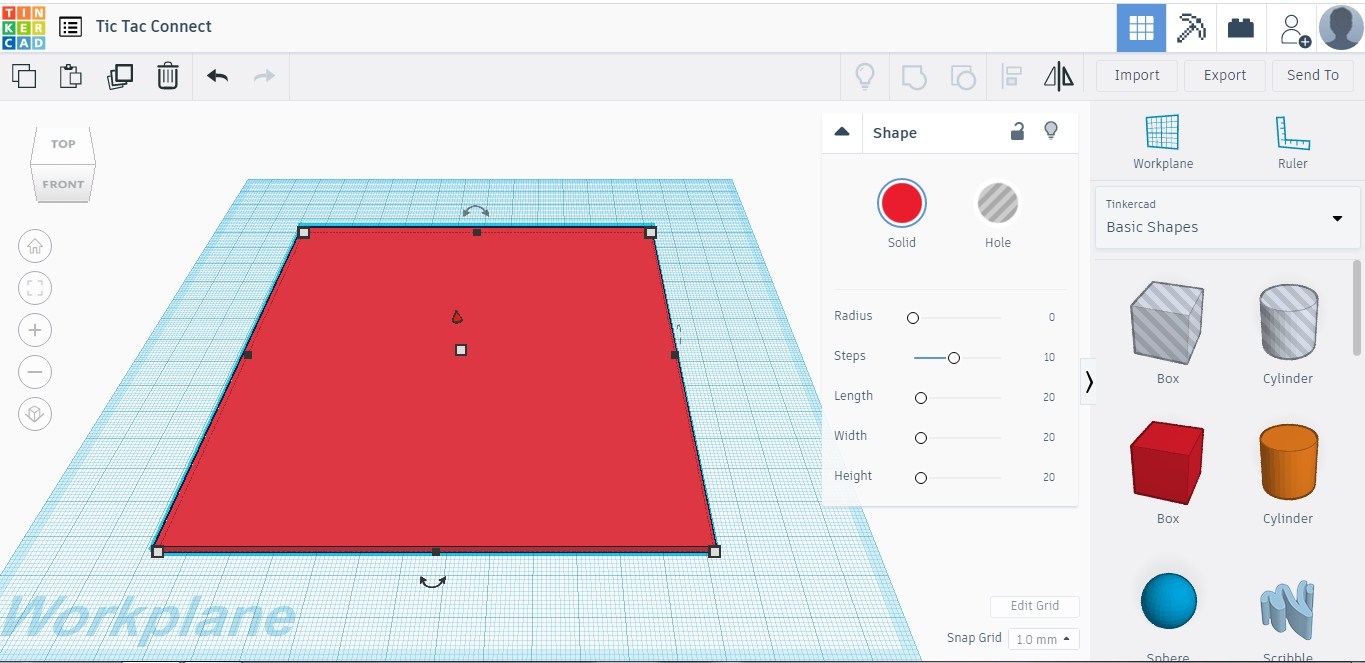
Task: Click the Length value 20
Action: click(x=1049, y=397)
